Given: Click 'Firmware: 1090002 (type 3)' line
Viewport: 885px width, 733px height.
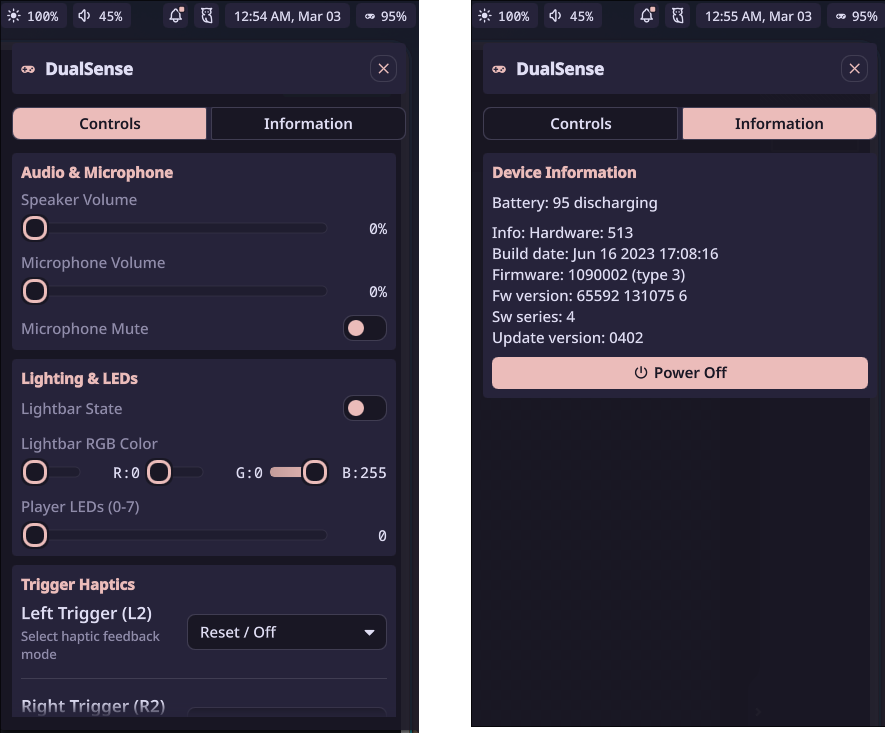Looking at the screenshot, I should click(588, 275).
